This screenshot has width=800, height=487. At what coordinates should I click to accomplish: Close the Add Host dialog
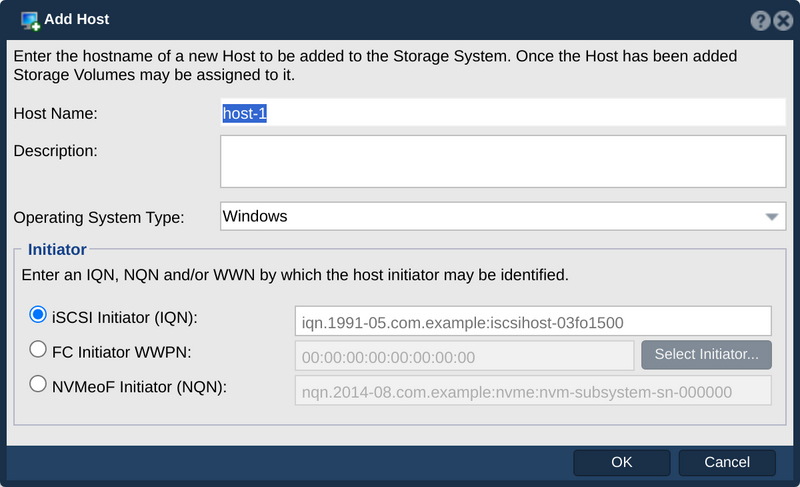tap(783, 21)
